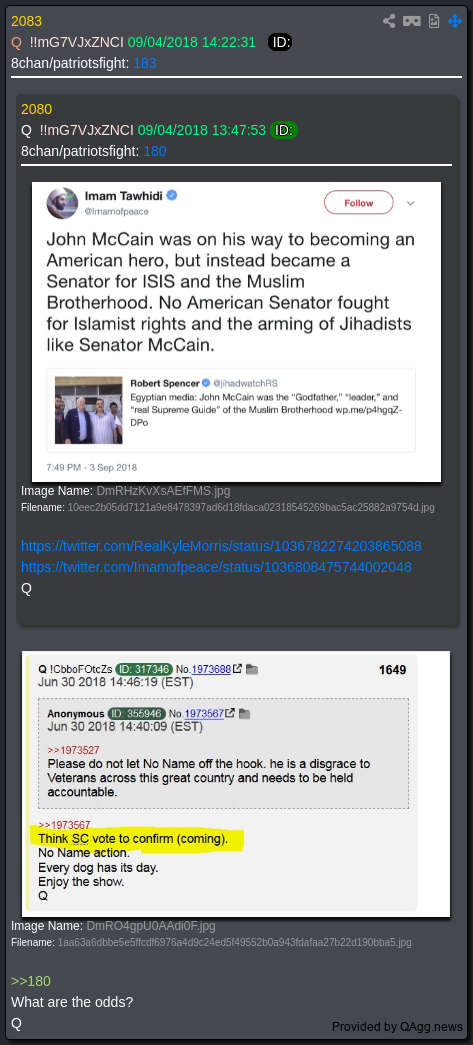Click the Follow button on tweet
This screenshot has width=473, height=1045.
(358, 203)
